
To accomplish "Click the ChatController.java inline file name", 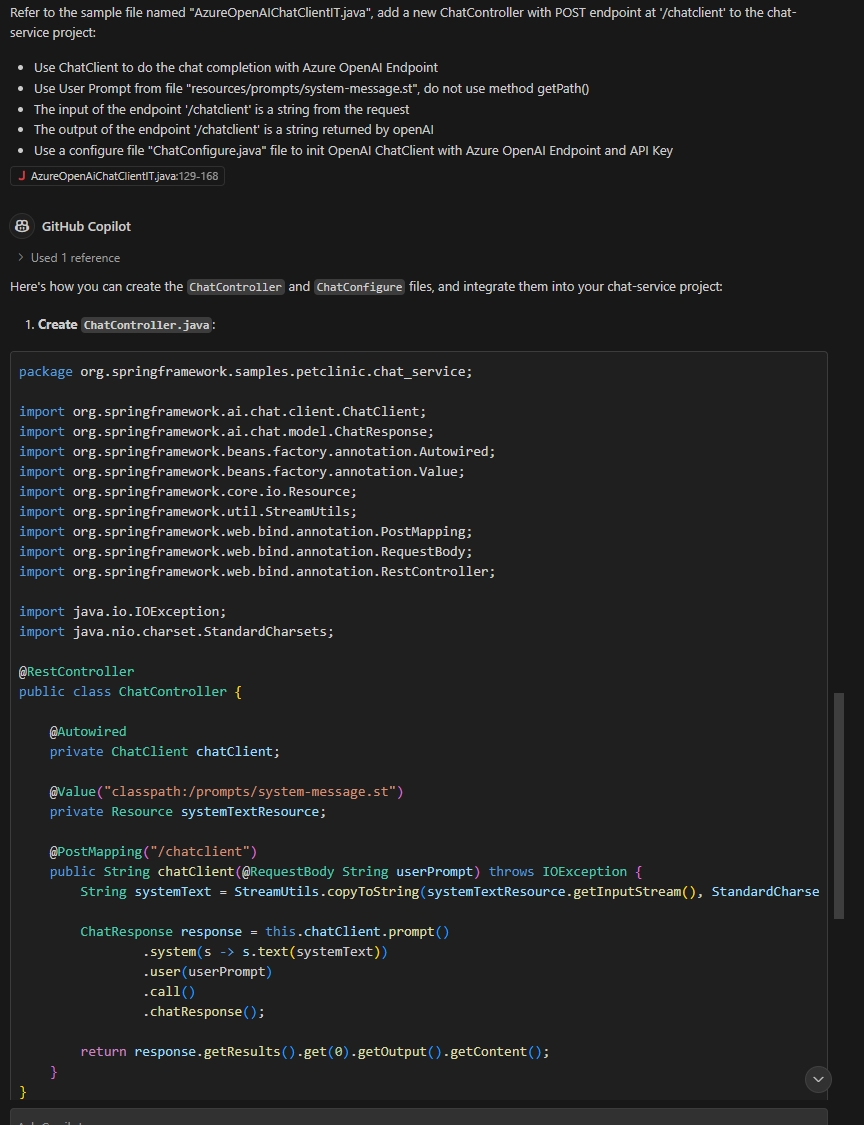I will (146, 325).
